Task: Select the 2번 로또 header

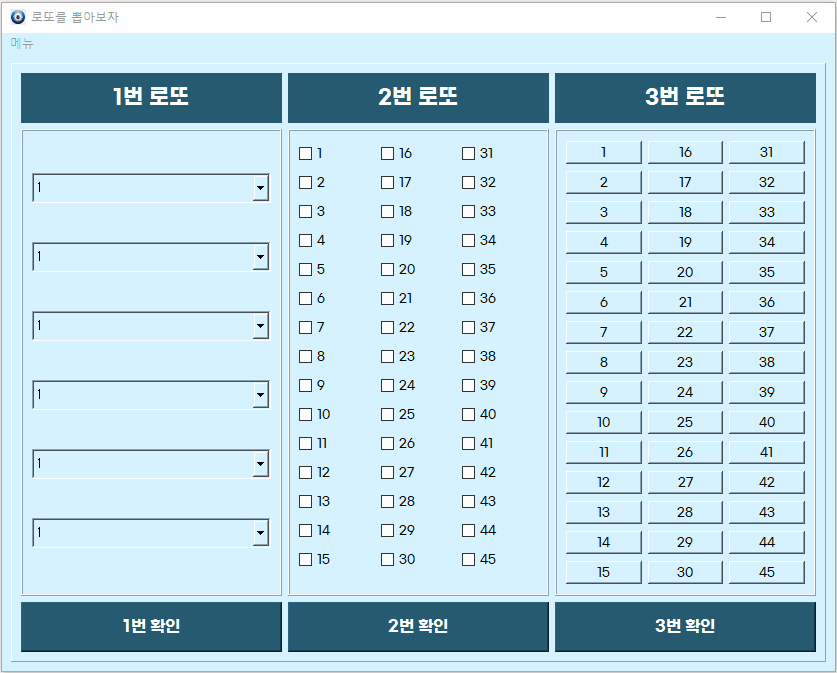Action: click(x=418, y=98)
